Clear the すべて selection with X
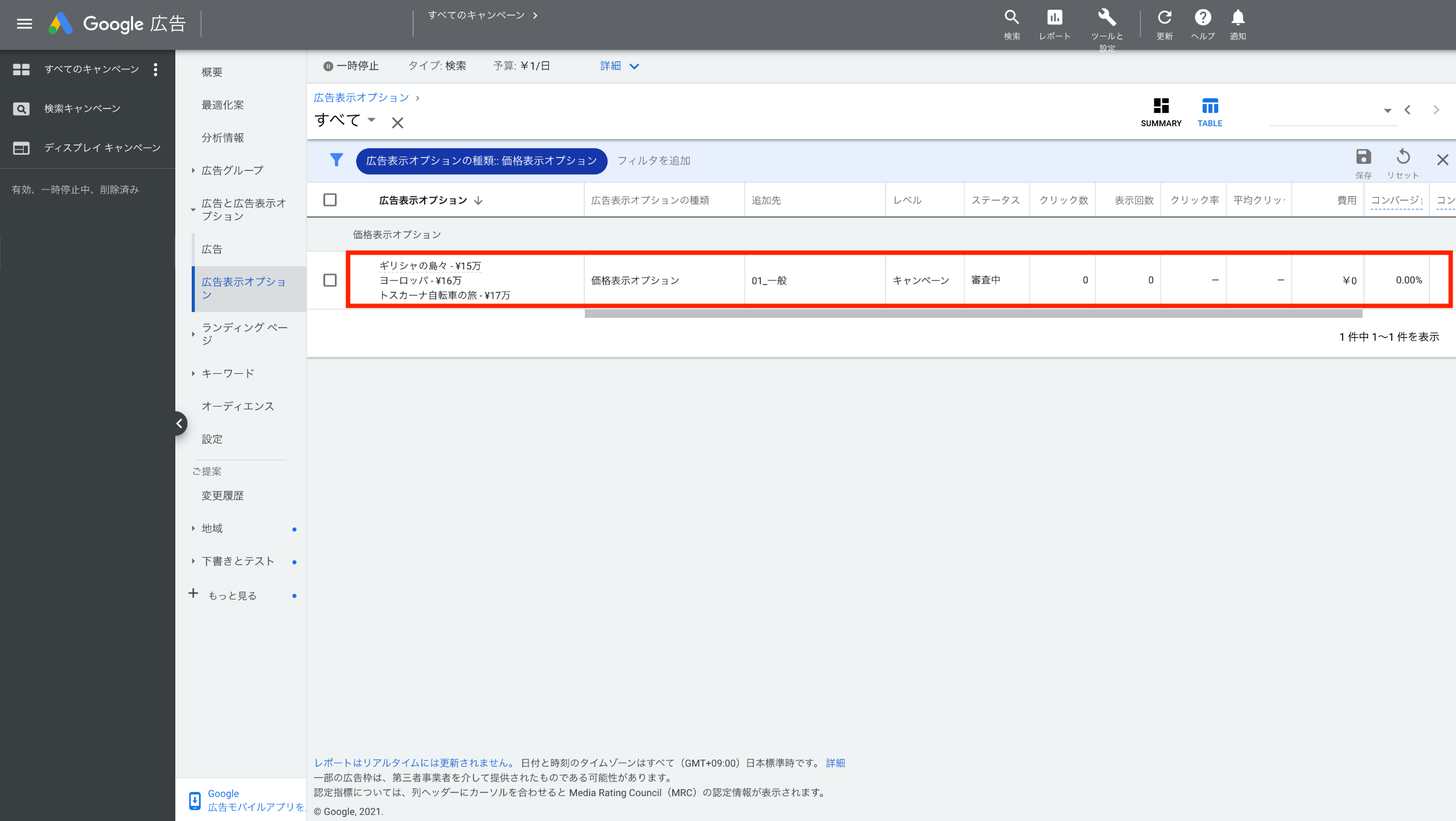 coord(397,123)
